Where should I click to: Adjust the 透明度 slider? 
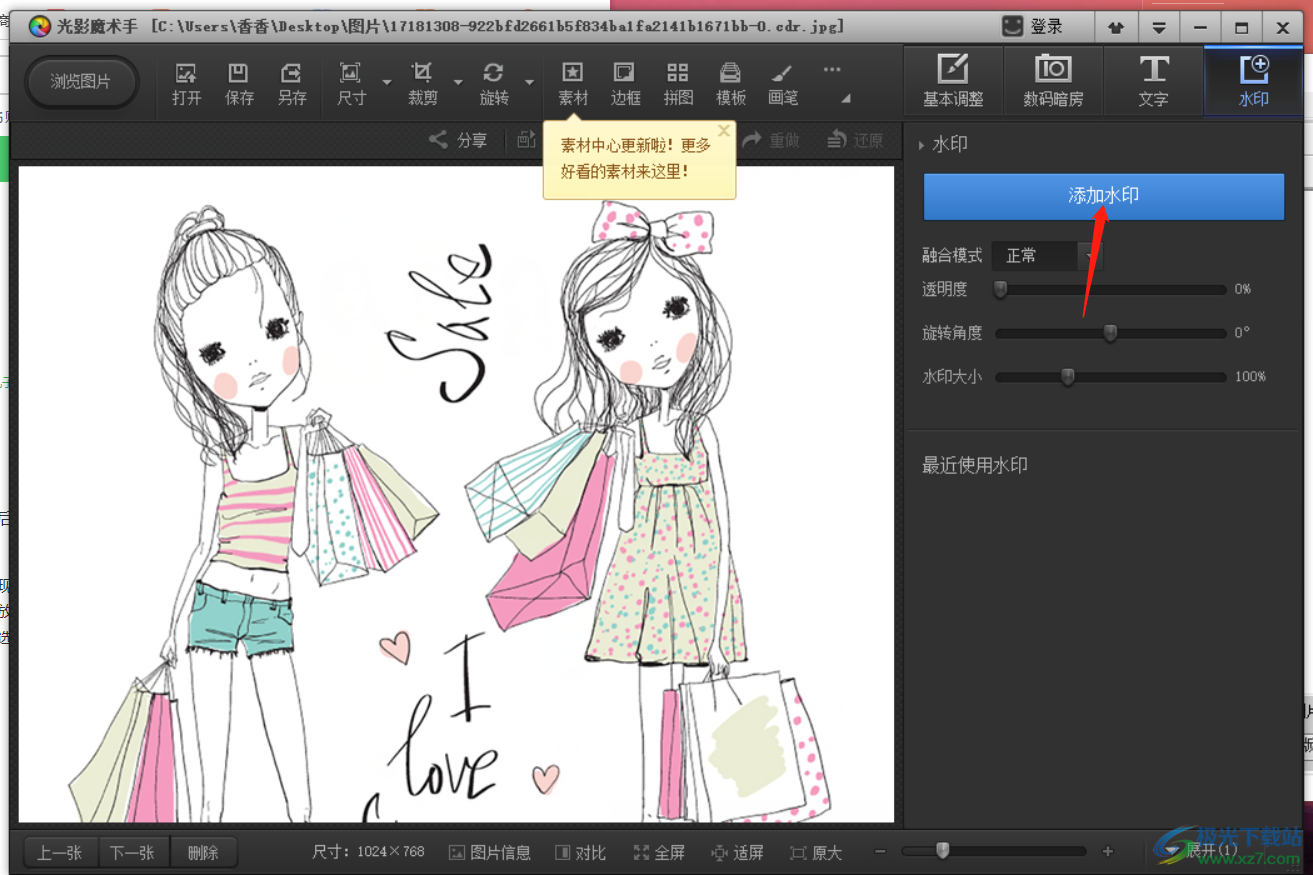point(1111,290)
